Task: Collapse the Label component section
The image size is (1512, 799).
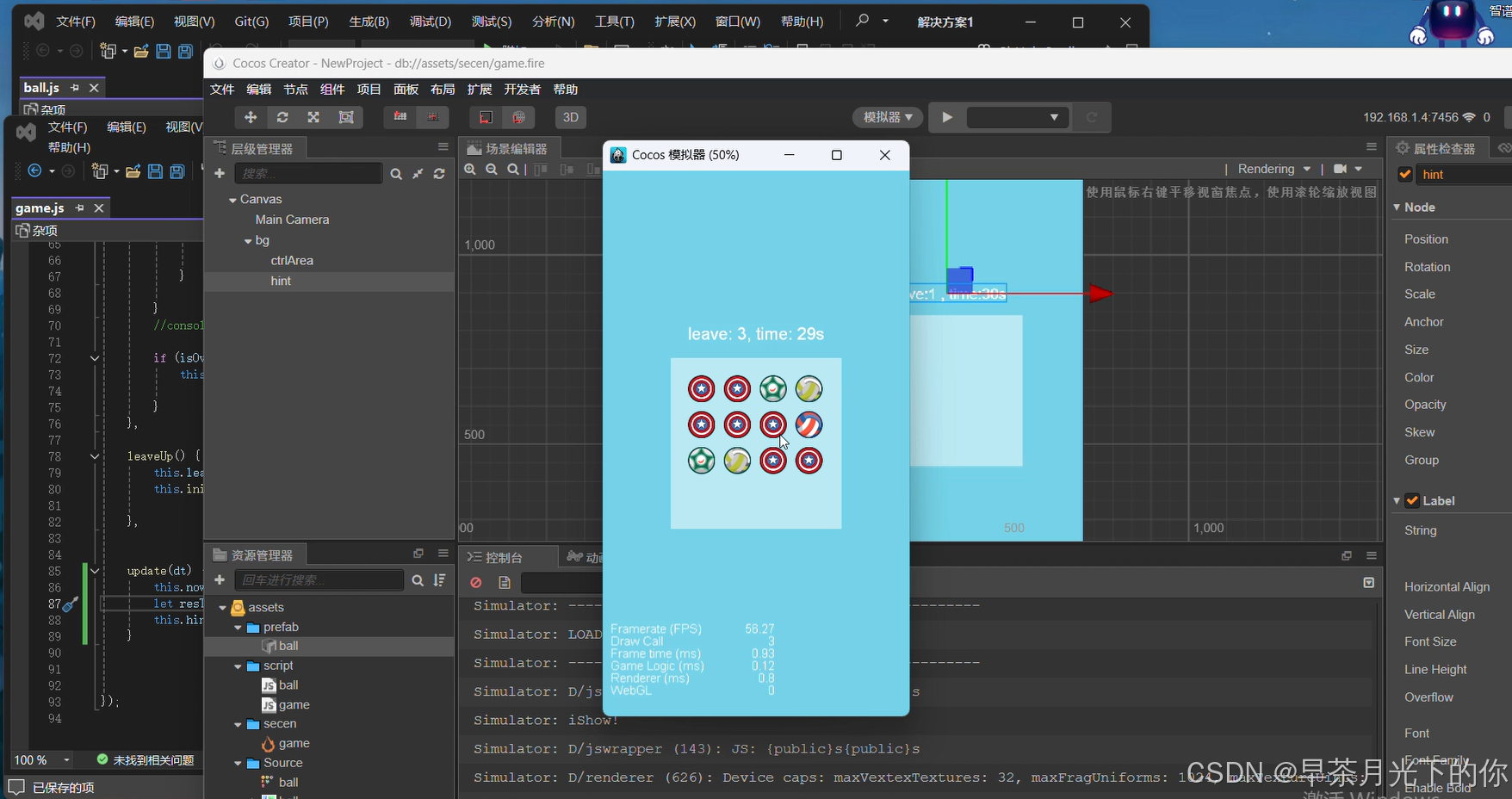Action: tap(1397, 501)
